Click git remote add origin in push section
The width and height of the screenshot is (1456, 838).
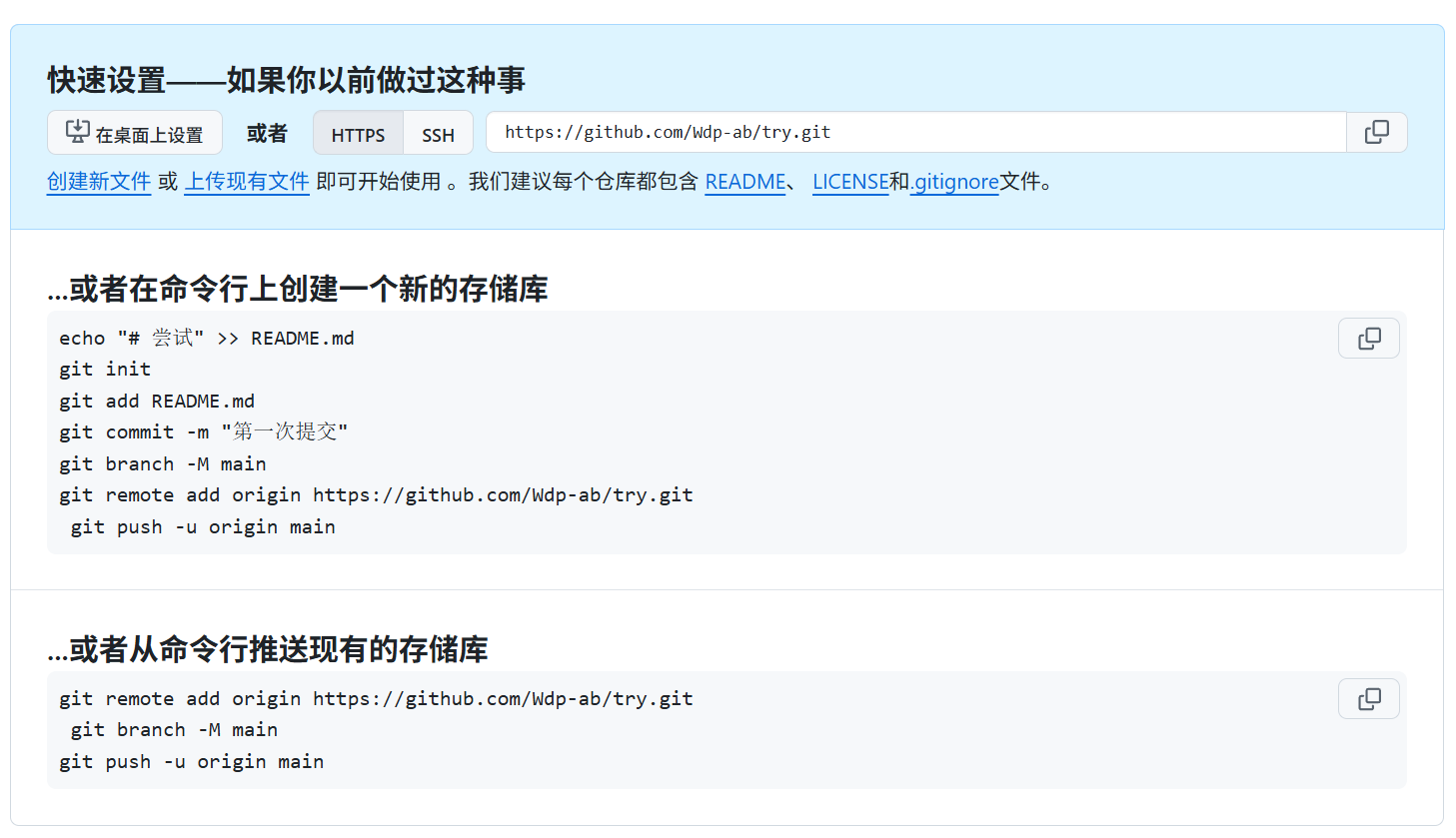click(376, 699)
